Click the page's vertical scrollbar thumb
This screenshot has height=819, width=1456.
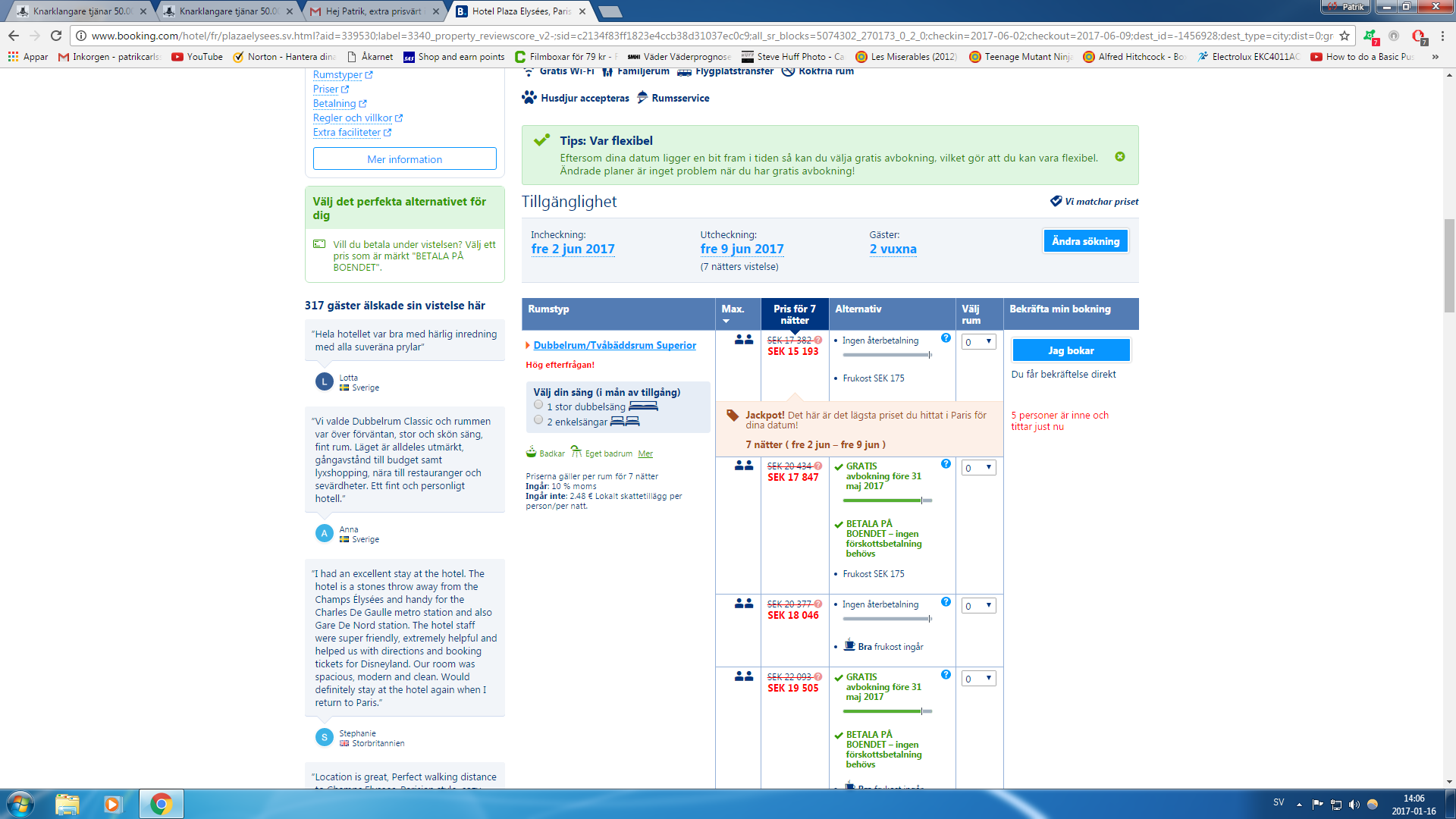pyautogui.click(x=1449, y=265)
